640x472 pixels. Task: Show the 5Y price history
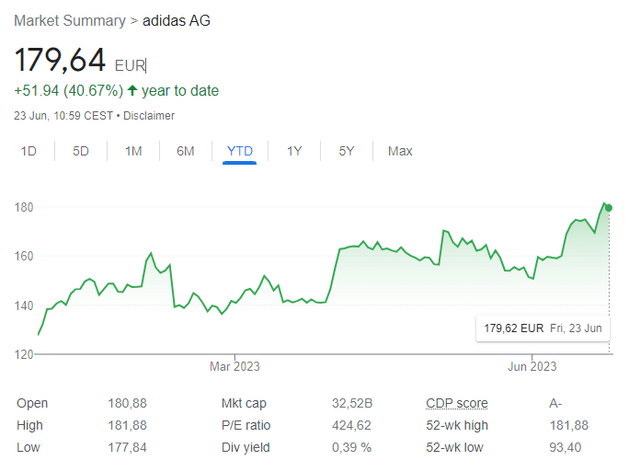pyautogui.click(x=347, y=151)
